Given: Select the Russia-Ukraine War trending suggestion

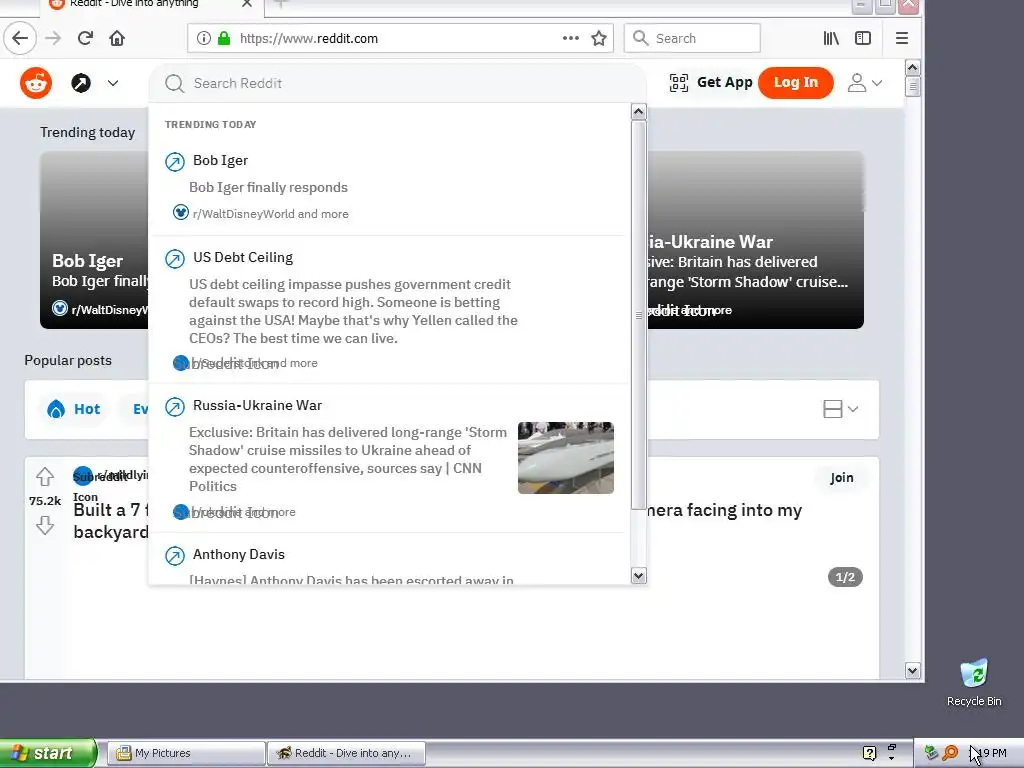Looking at the screenshot, I should pyautogui.click(x=389, y=458).
